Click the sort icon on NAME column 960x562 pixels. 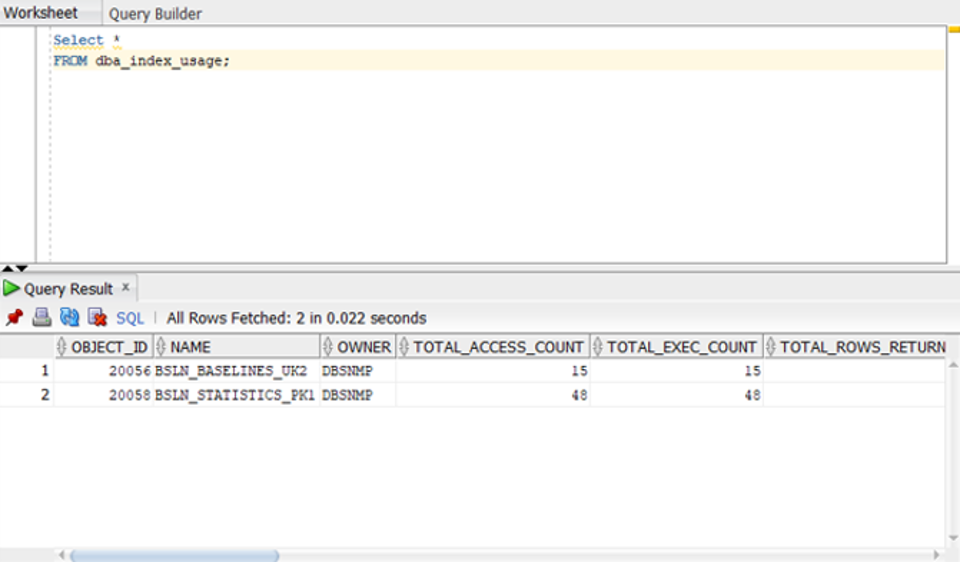[x=162, y=347]
